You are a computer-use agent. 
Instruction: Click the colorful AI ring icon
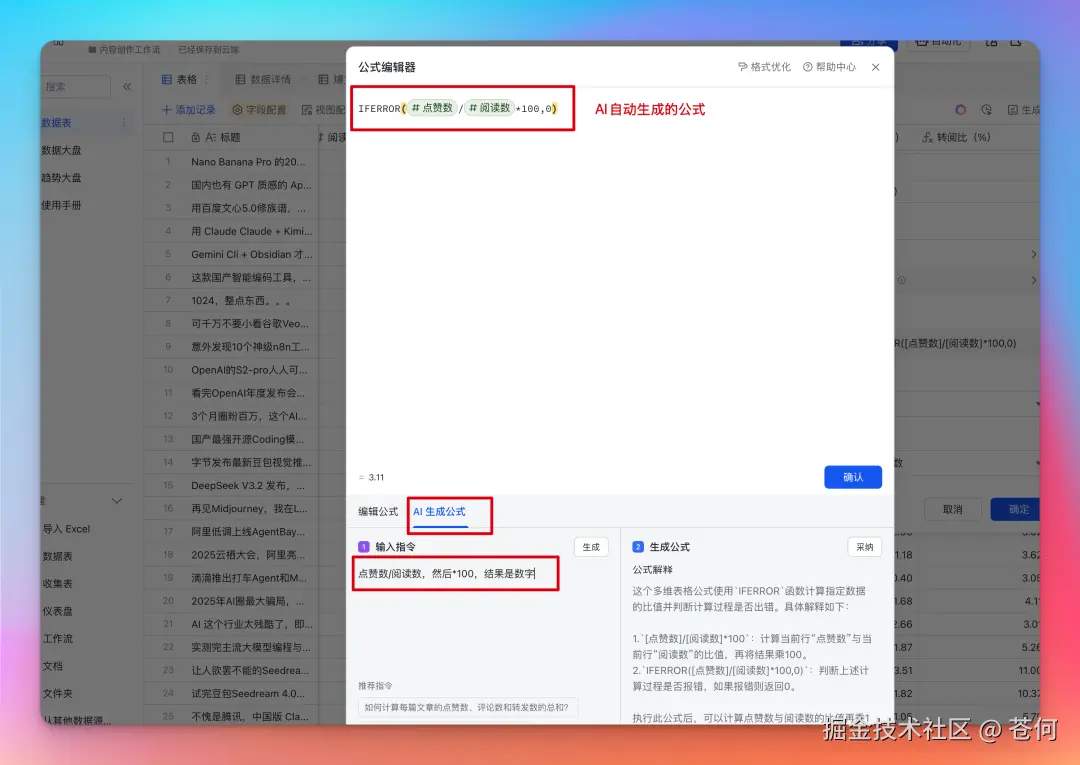(960, 110)
